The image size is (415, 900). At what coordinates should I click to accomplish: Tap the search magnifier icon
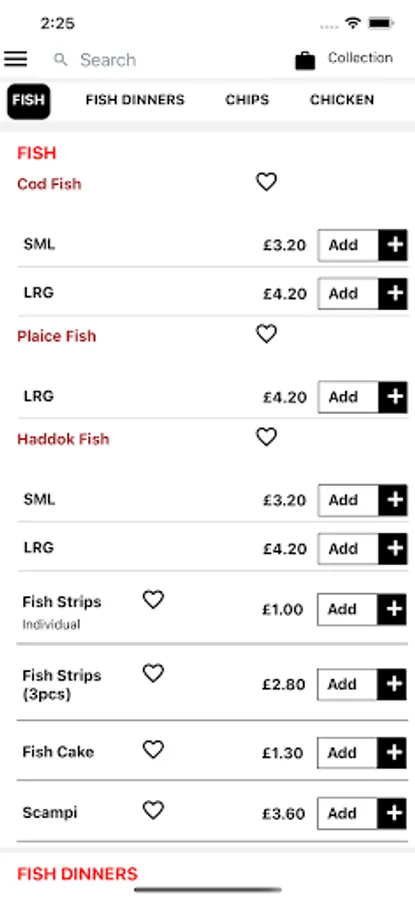pos(61,60)
